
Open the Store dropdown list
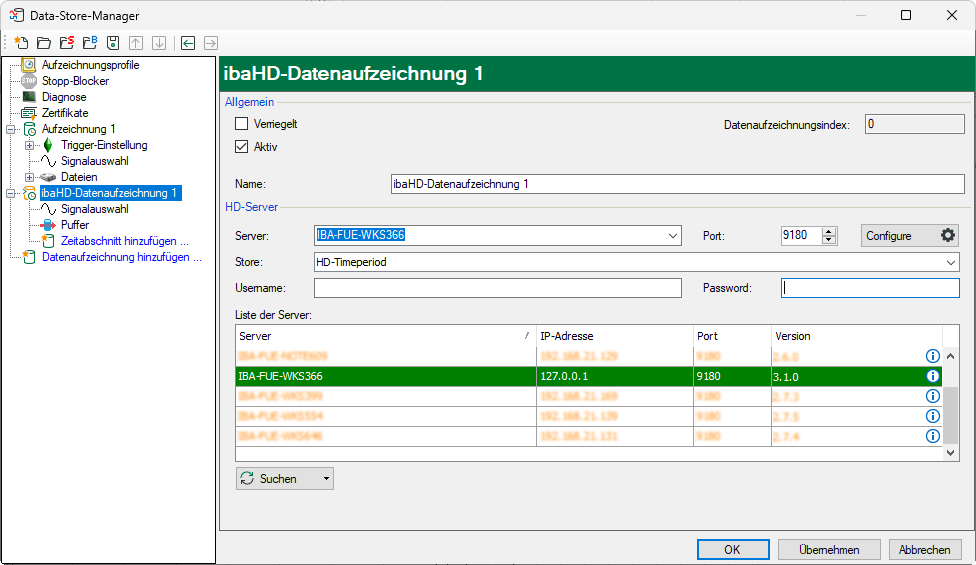coord(951,262)
